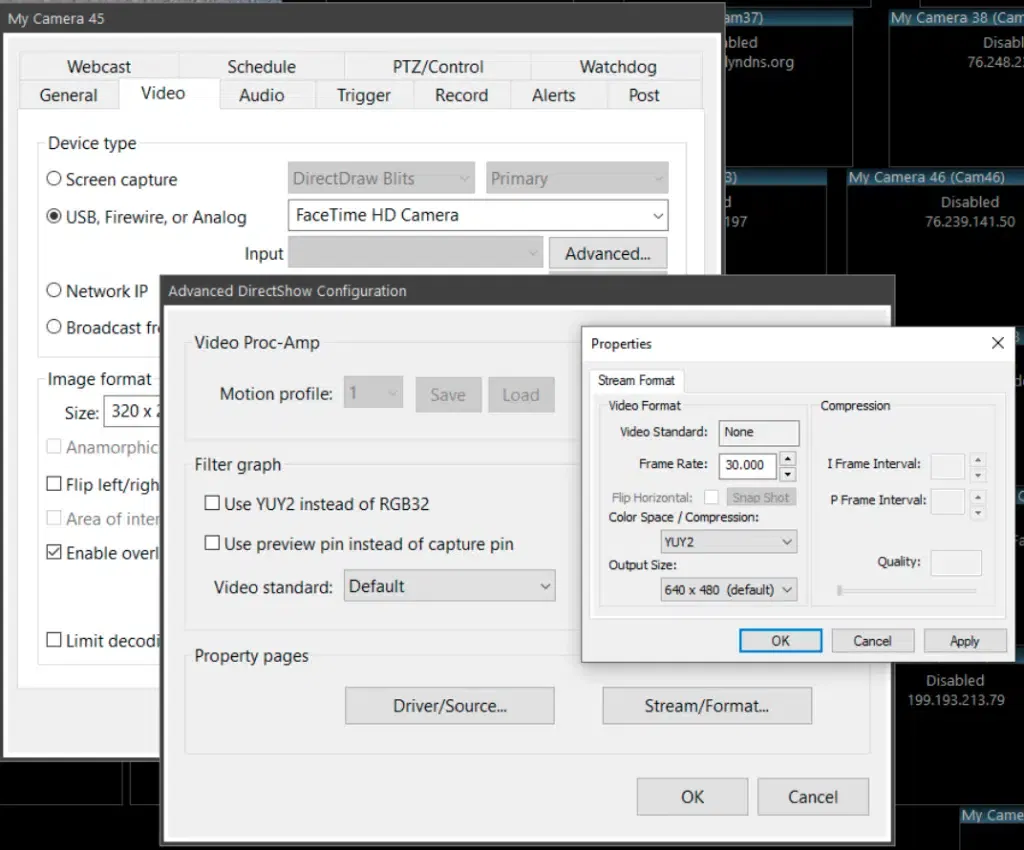Click the Advanced... button
The width and height of the screenshot is (1024, 850).
pyautogui.click(x=607, y=254)
